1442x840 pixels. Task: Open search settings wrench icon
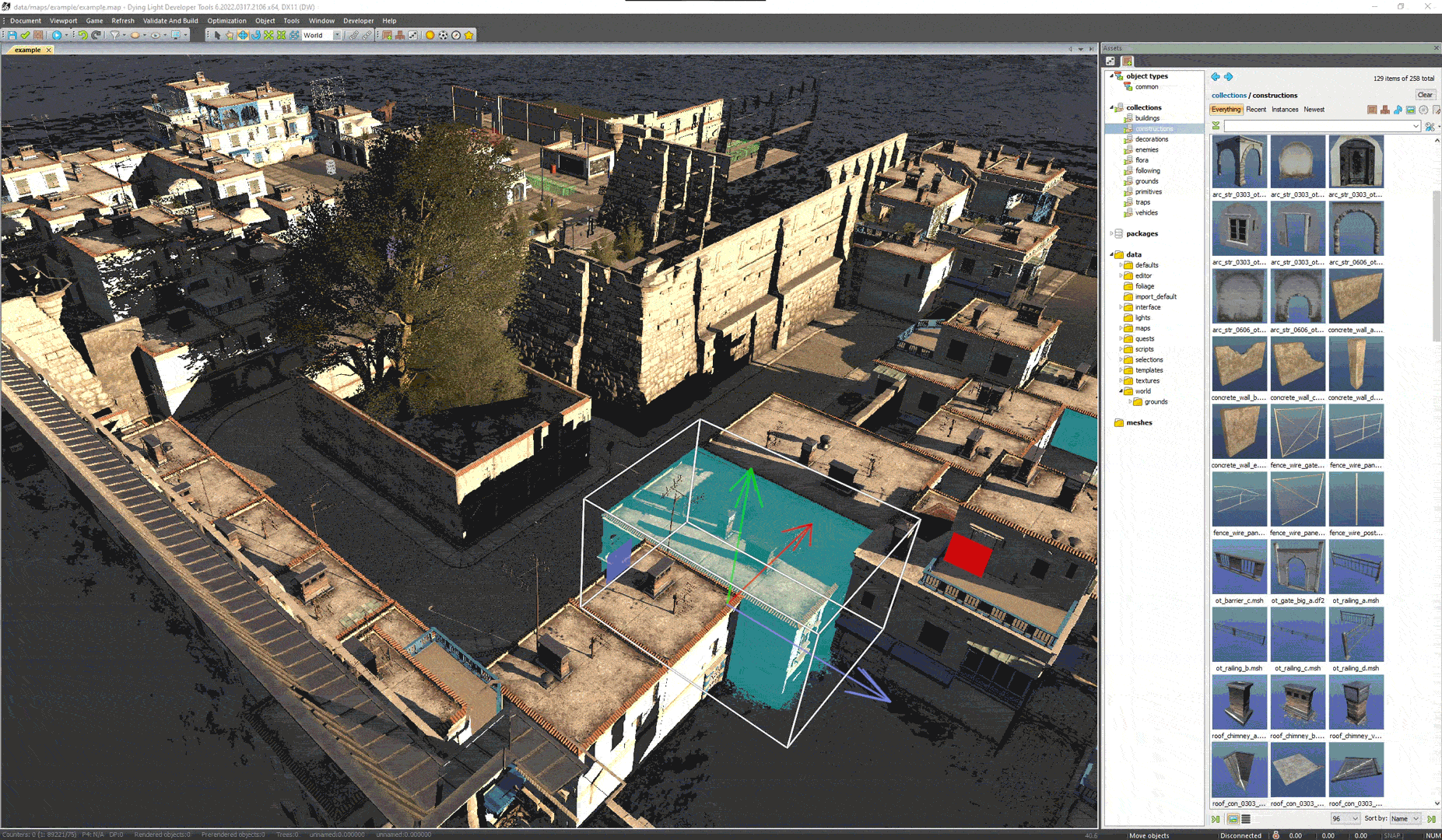(x=1430, y=126)
